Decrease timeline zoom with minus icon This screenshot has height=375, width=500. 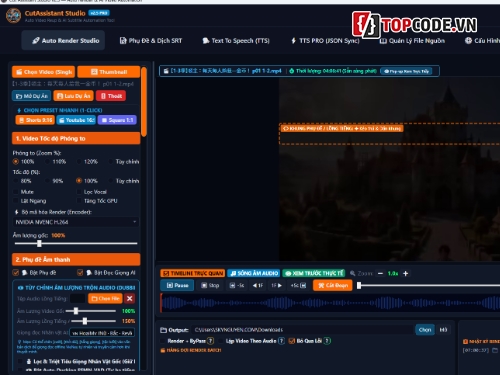point(380,273)
